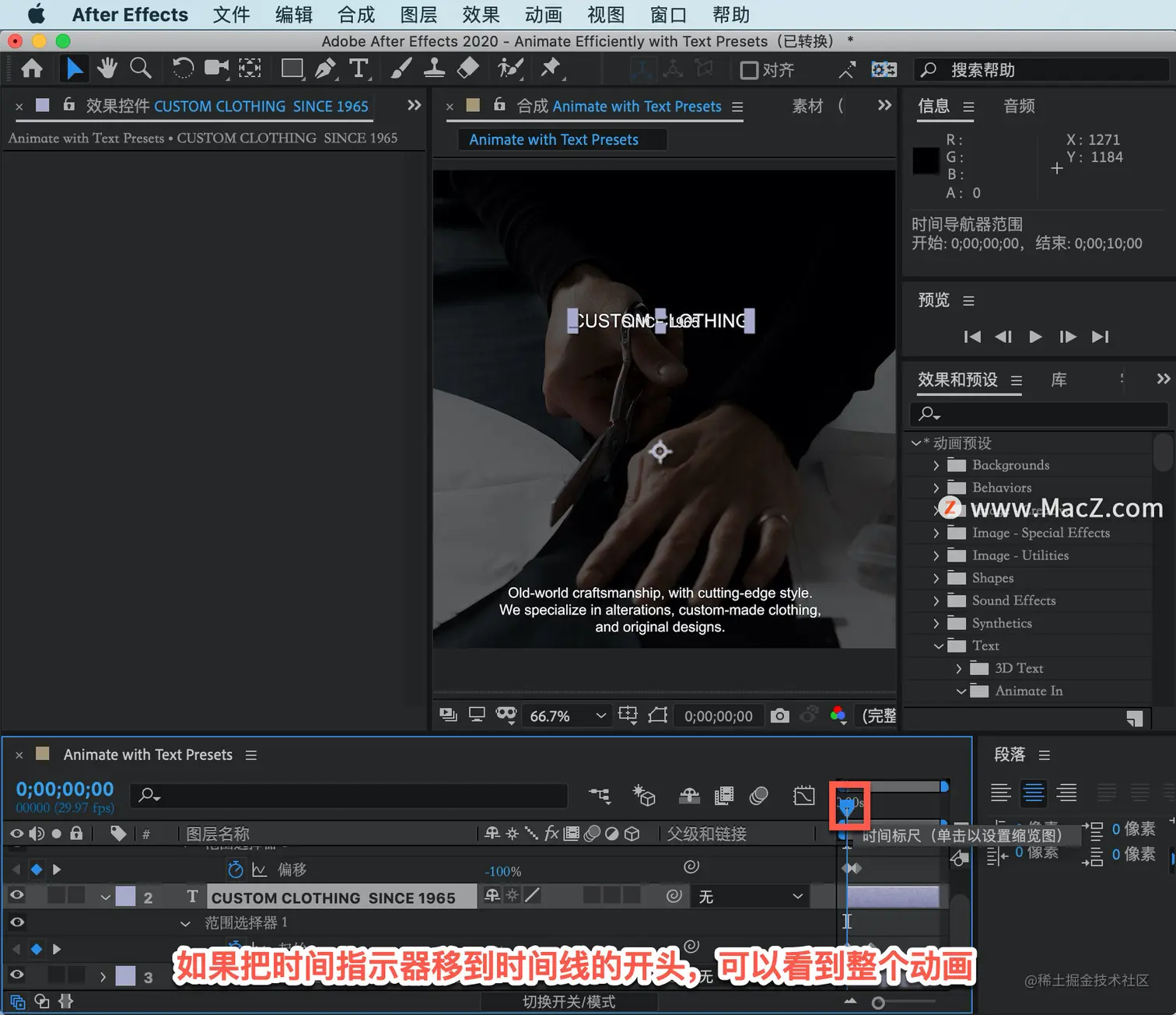Click the snapshot camera icon in viewer
Image resolution: width=1176 pixels, height=1015 pixels.
click(x=779, y=716)
